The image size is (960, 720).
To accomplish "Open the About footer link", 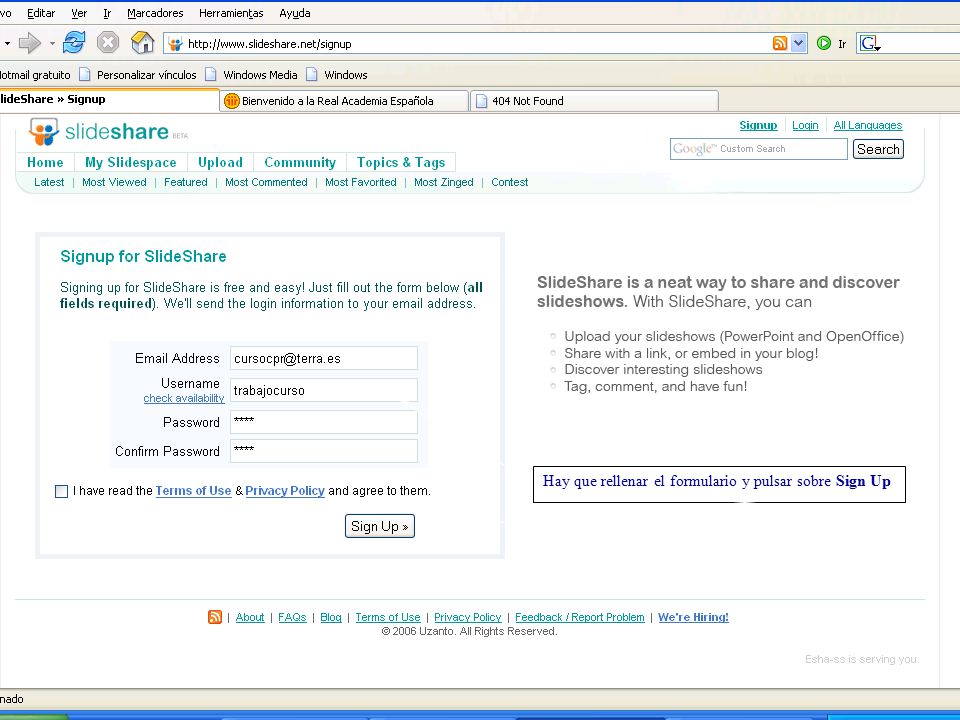I will 250,617.
